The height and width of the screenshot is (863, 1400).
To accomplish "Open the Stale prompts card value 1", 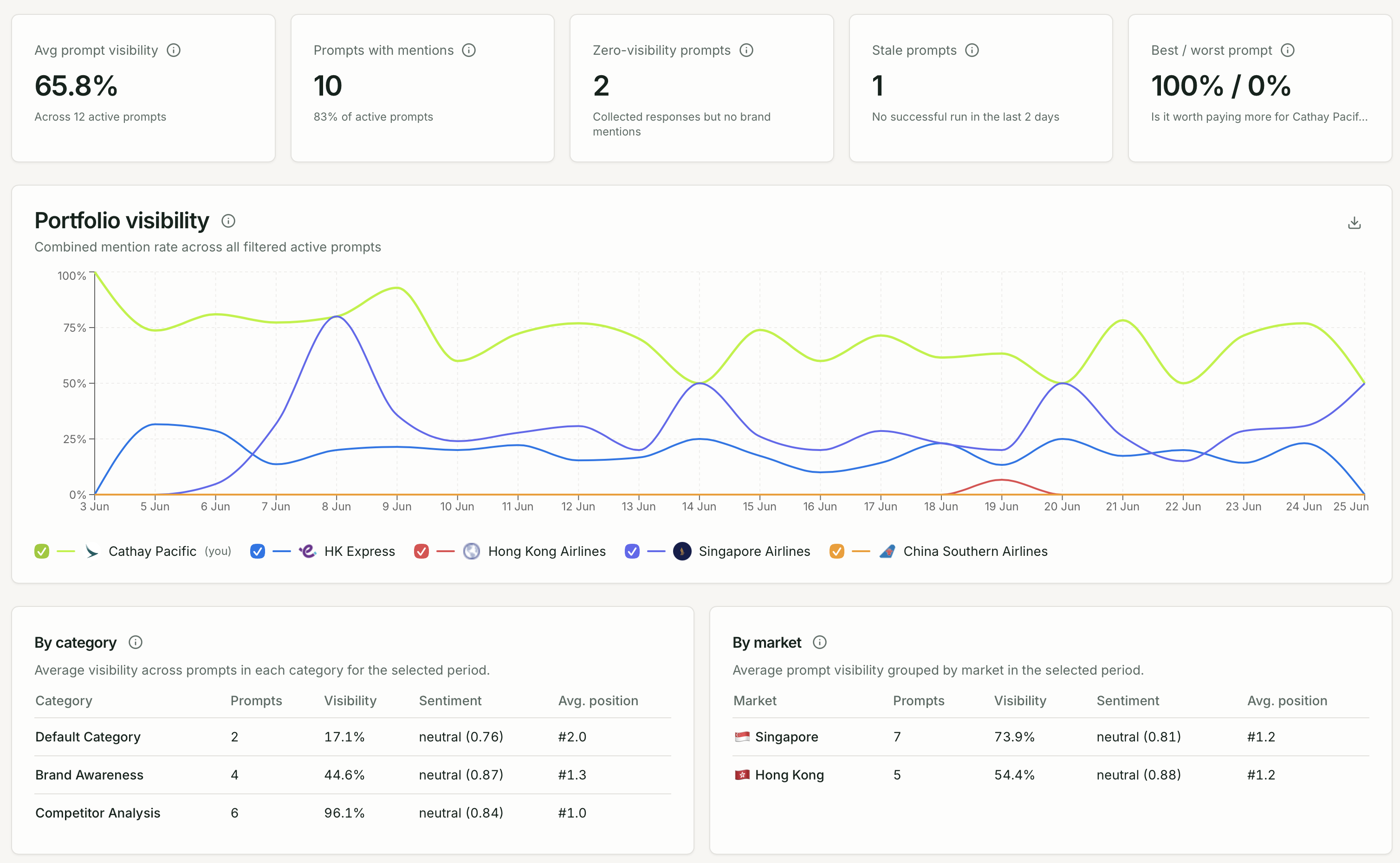I will (x=981, y=89).
